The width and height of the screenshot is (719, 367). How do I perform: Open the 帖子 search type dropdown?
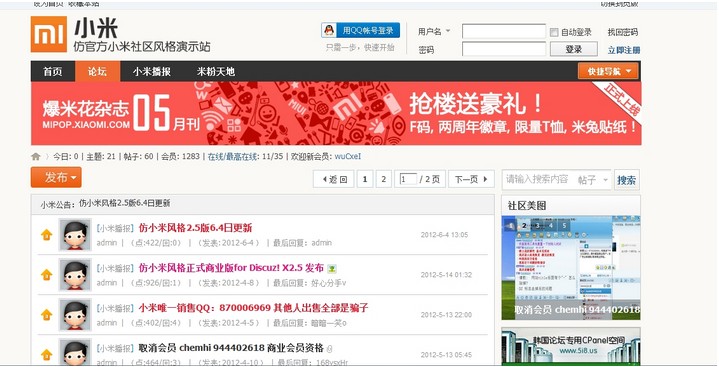pos(593,180)
